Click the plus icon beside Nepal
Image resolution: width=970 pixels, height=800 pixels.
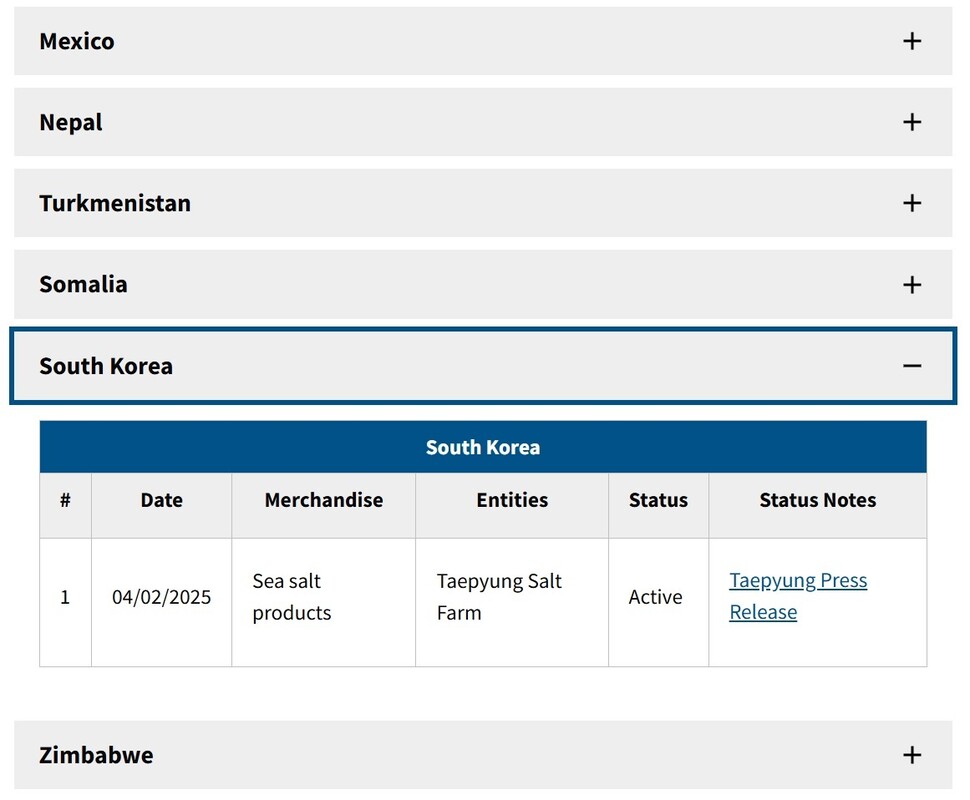tap(911, 122)
